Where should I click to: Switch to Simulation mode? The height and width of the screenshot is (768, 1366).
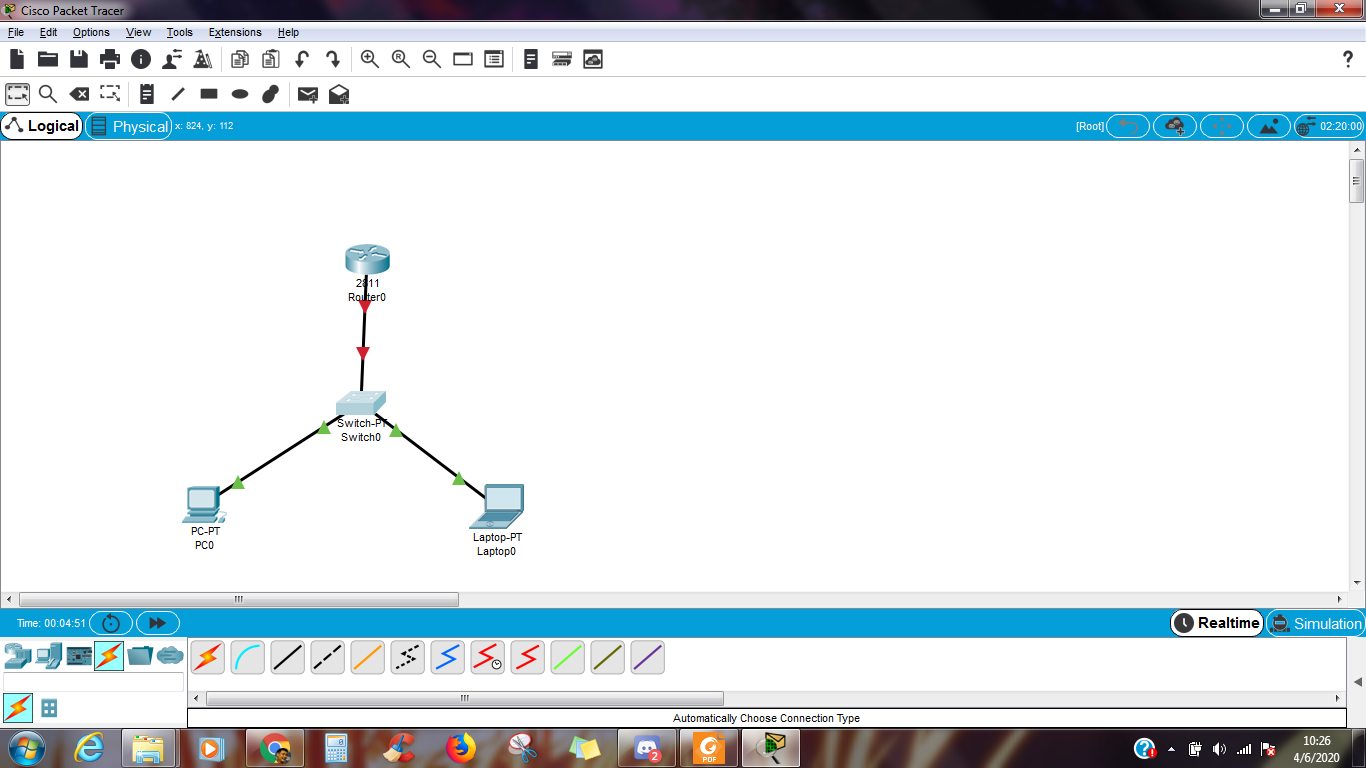[1315, 623]
